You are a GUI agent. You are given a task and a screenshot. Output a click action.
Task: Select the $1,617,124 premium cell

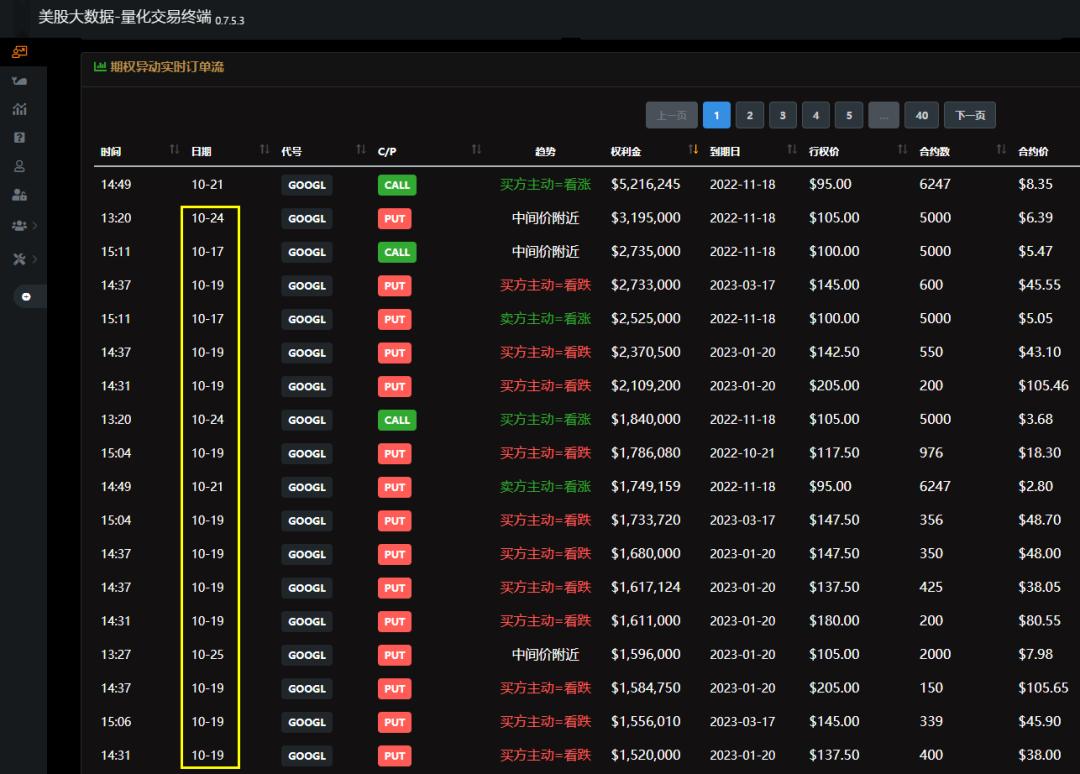[x=645, y=587]
